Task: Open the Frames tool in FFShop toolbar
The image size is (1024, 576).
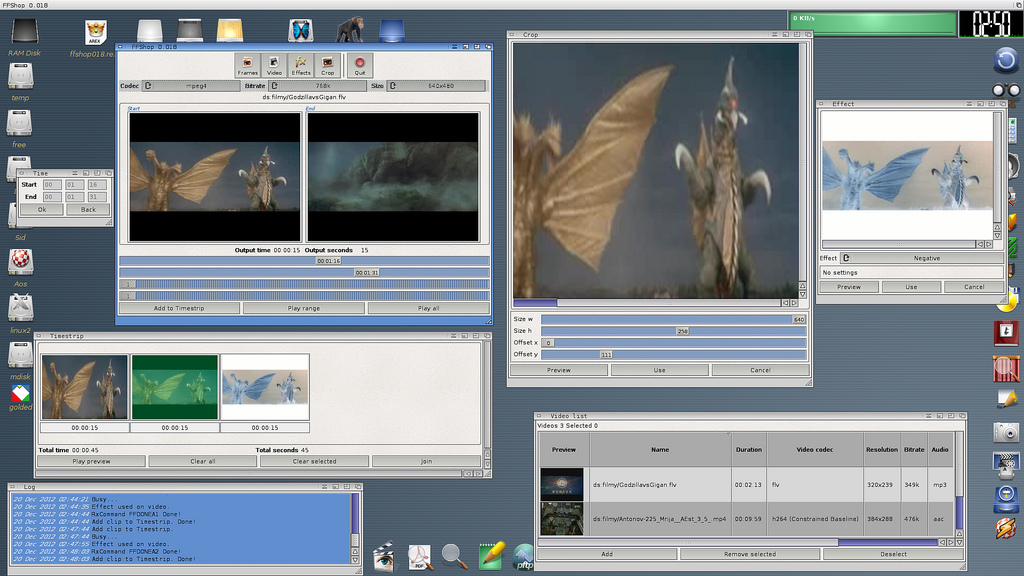Action: pyautogui.click(x=247, y=65)
